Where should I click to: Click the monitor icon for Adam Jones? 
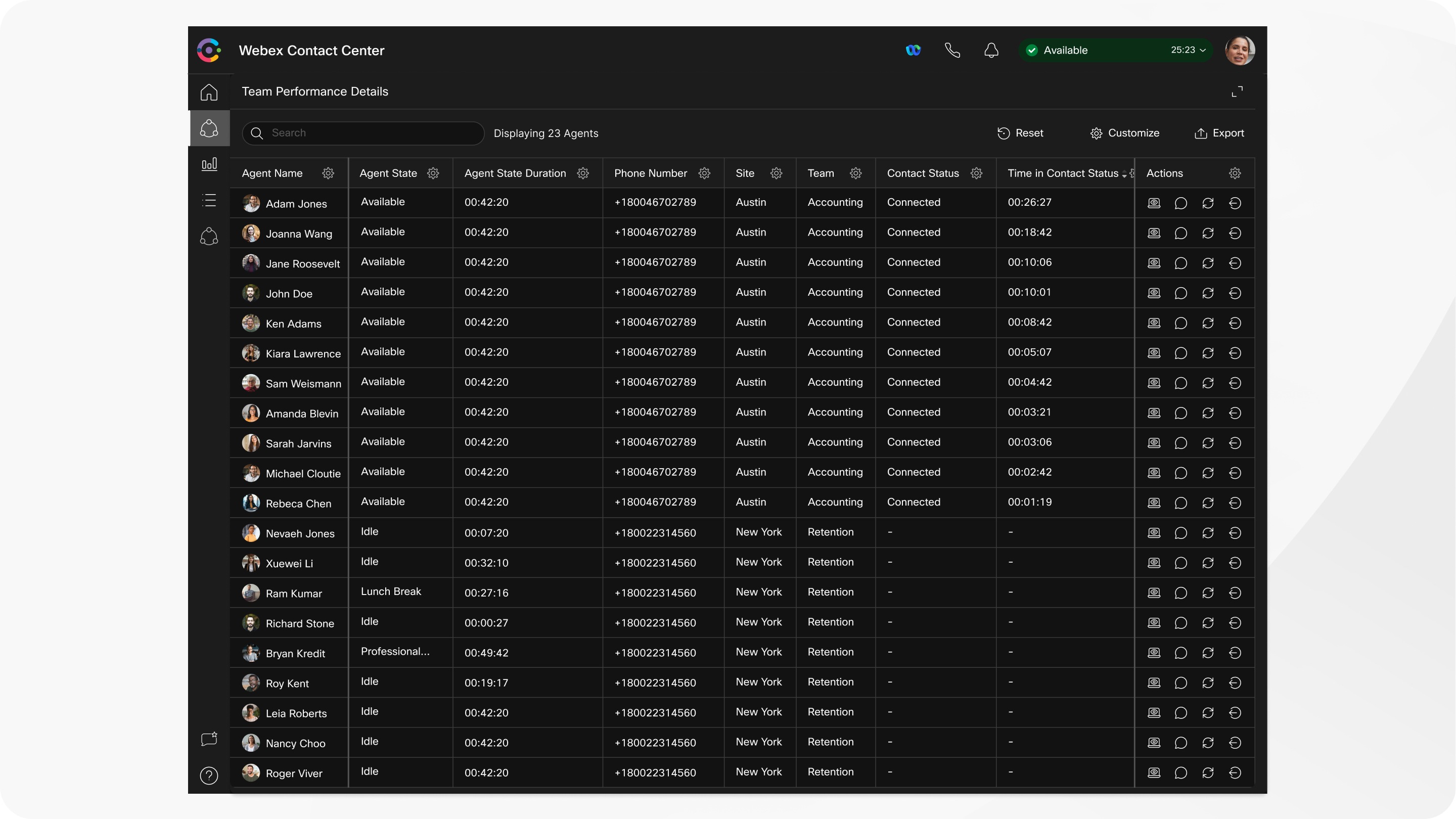click(x=1154, y=203)
